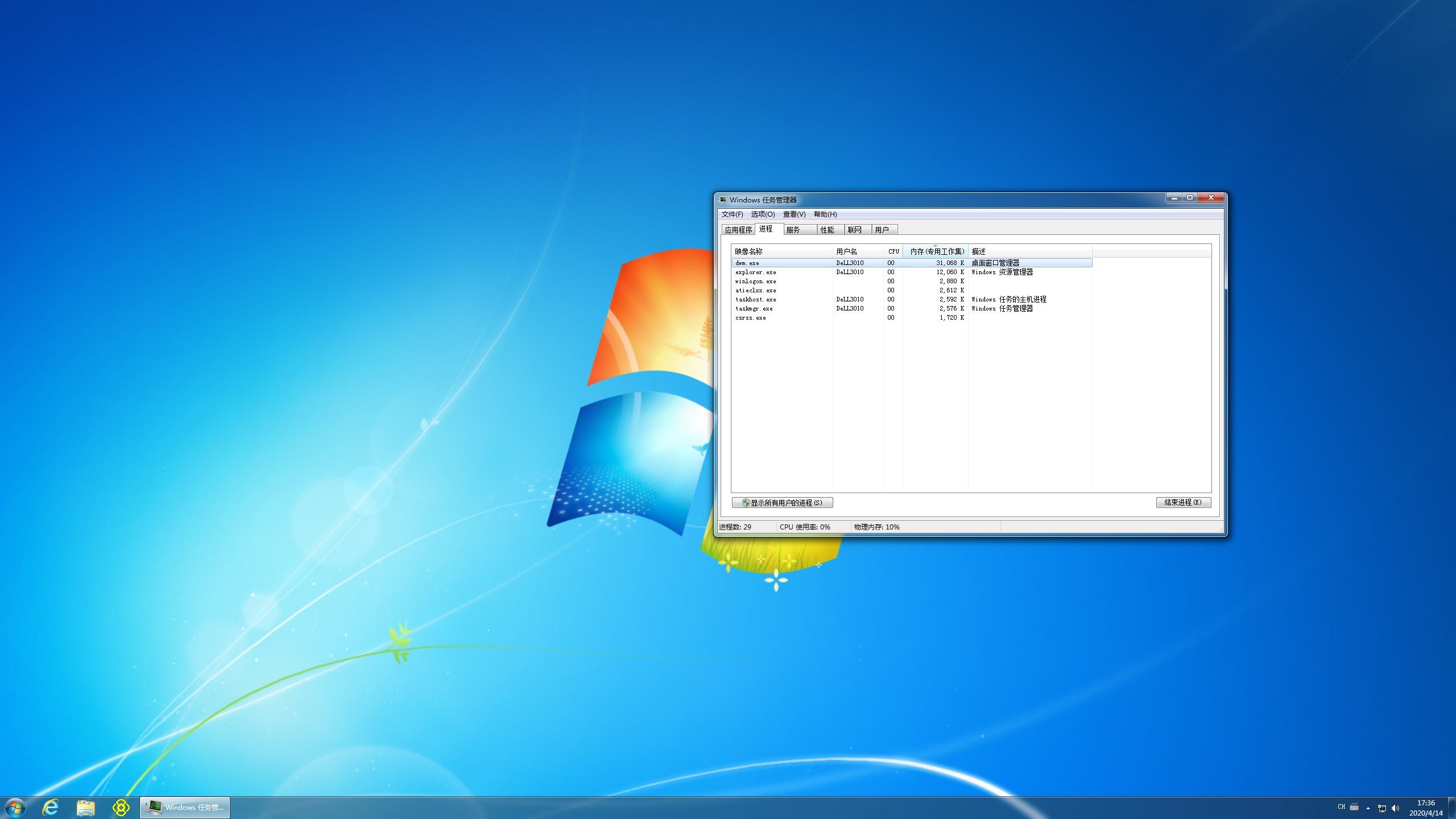Sort by 用户名 column header

858,251
